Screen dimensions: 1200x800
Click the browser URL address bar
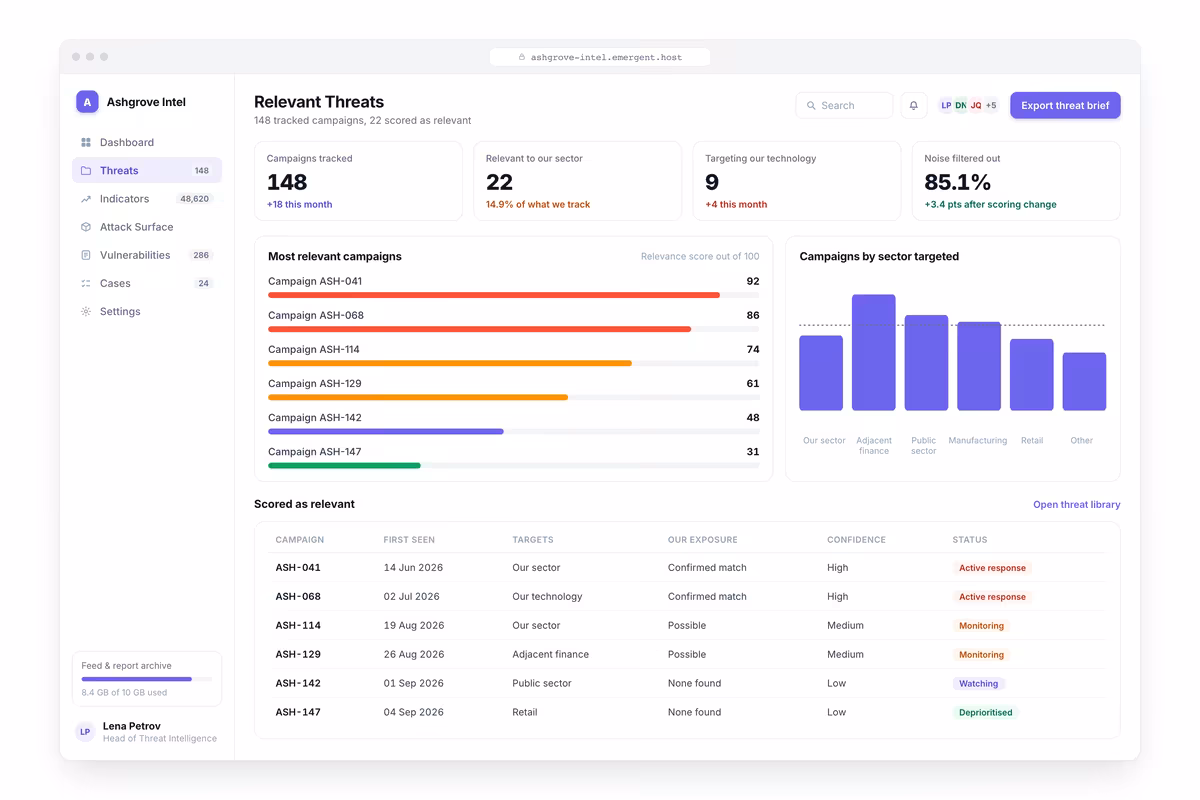pyautogui.click(x=600, y=57)
